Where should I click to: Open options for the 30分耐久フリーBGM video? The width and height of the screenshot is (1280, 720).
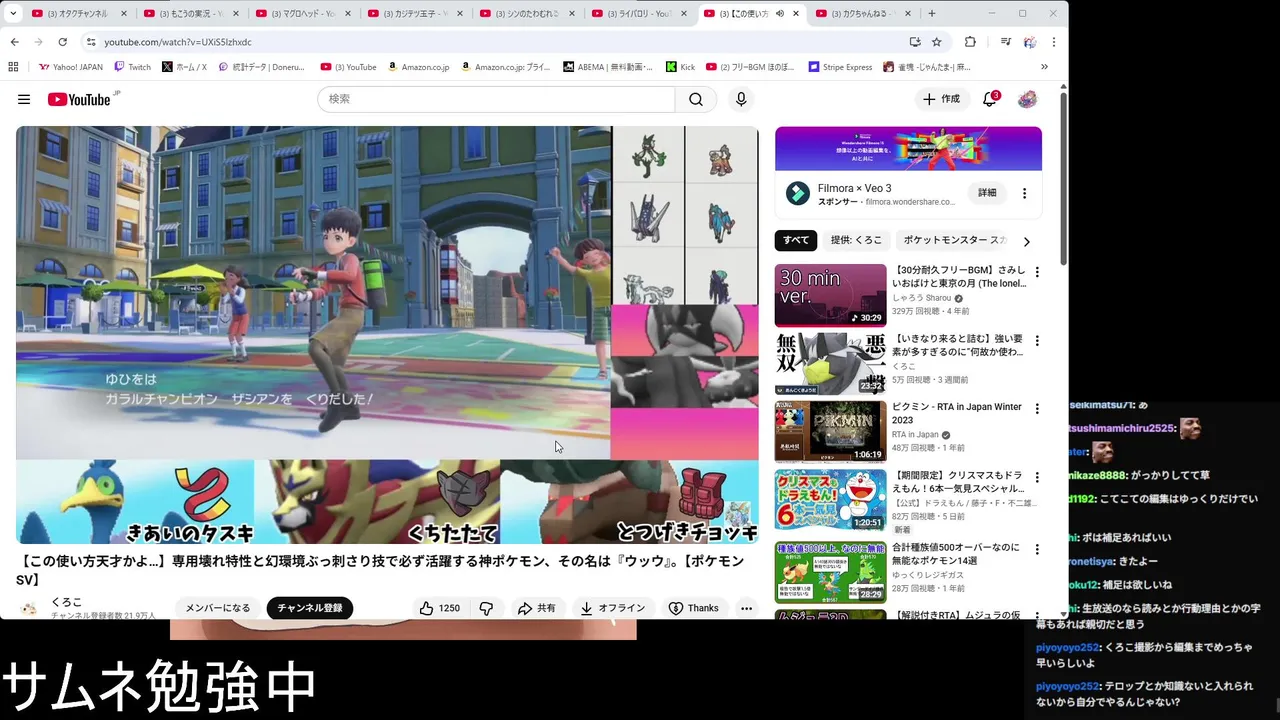pyautogui.click(x=1037, y=272)
